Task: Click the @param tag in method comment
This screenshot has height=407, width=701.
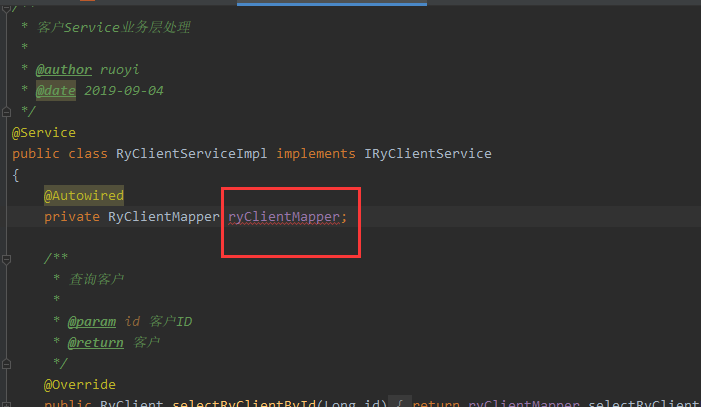Action: click(92, 322)
